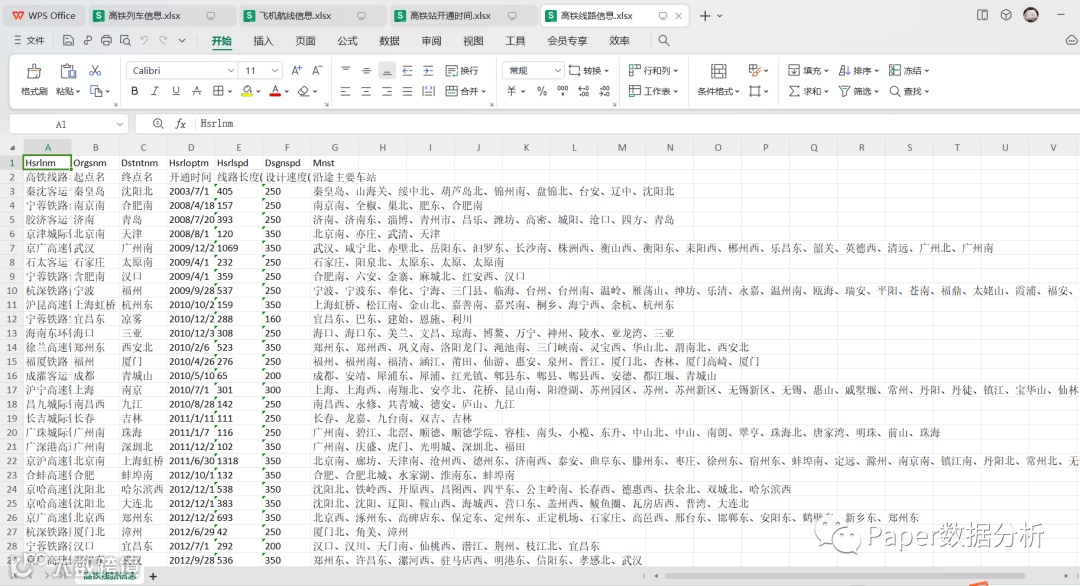Viewport: 1080px width, 586px height.
Task: Open the 插入 (Insert) ribbon tab
Action: [x=263, y=41]
